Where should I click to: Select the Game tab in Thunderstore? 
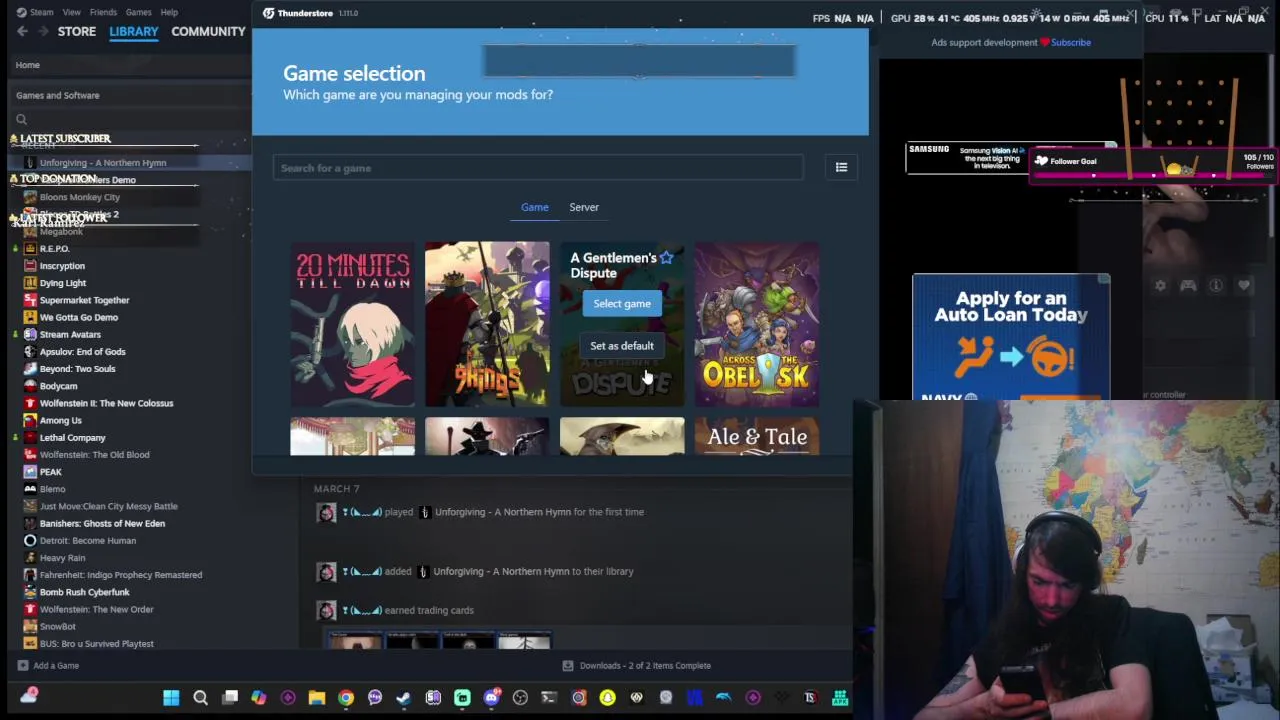(x=534, y=207)
